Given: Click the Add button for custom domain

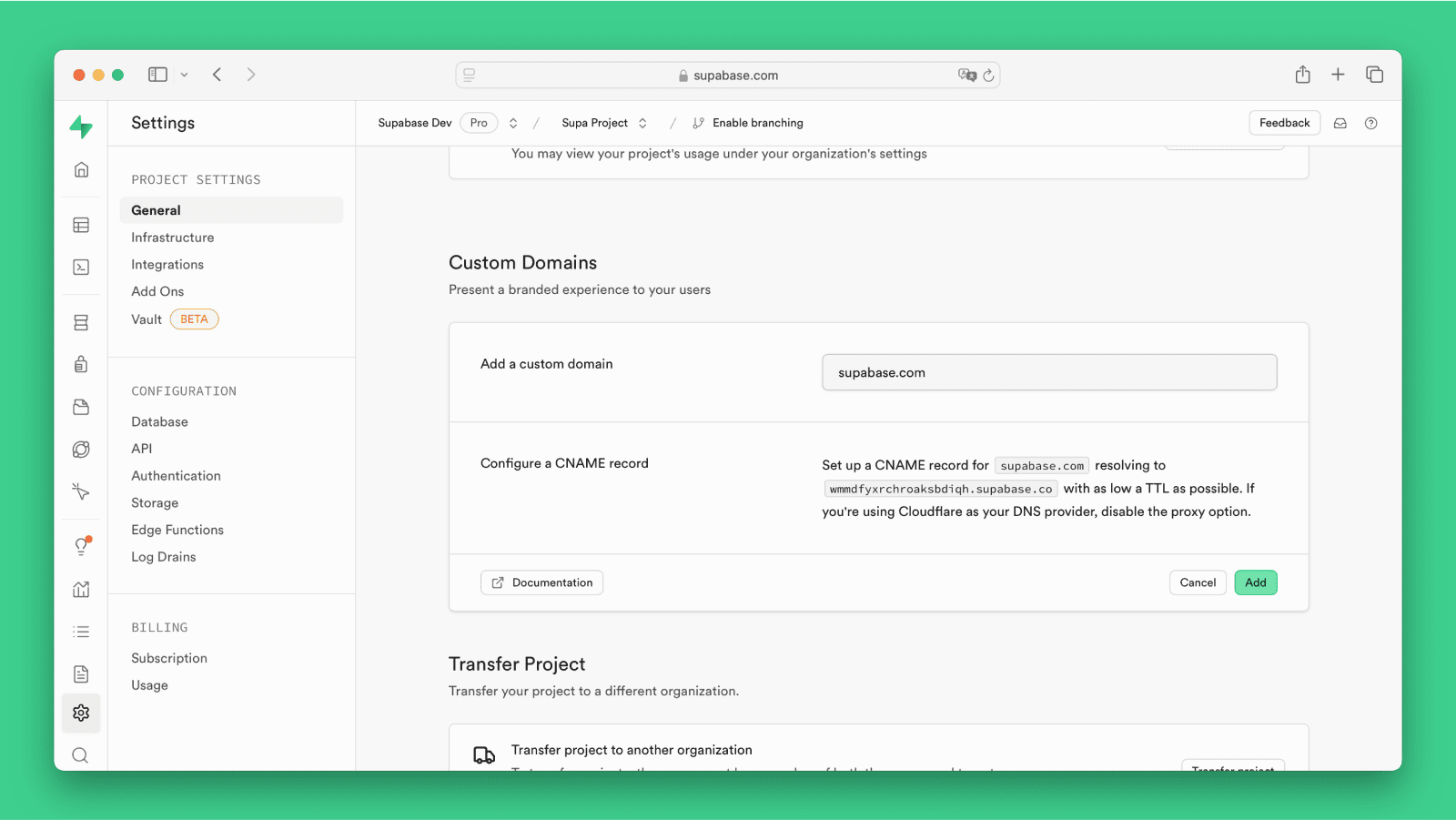Looking at the screenshot, I should pyautogui.click(x=1256, y=582).
